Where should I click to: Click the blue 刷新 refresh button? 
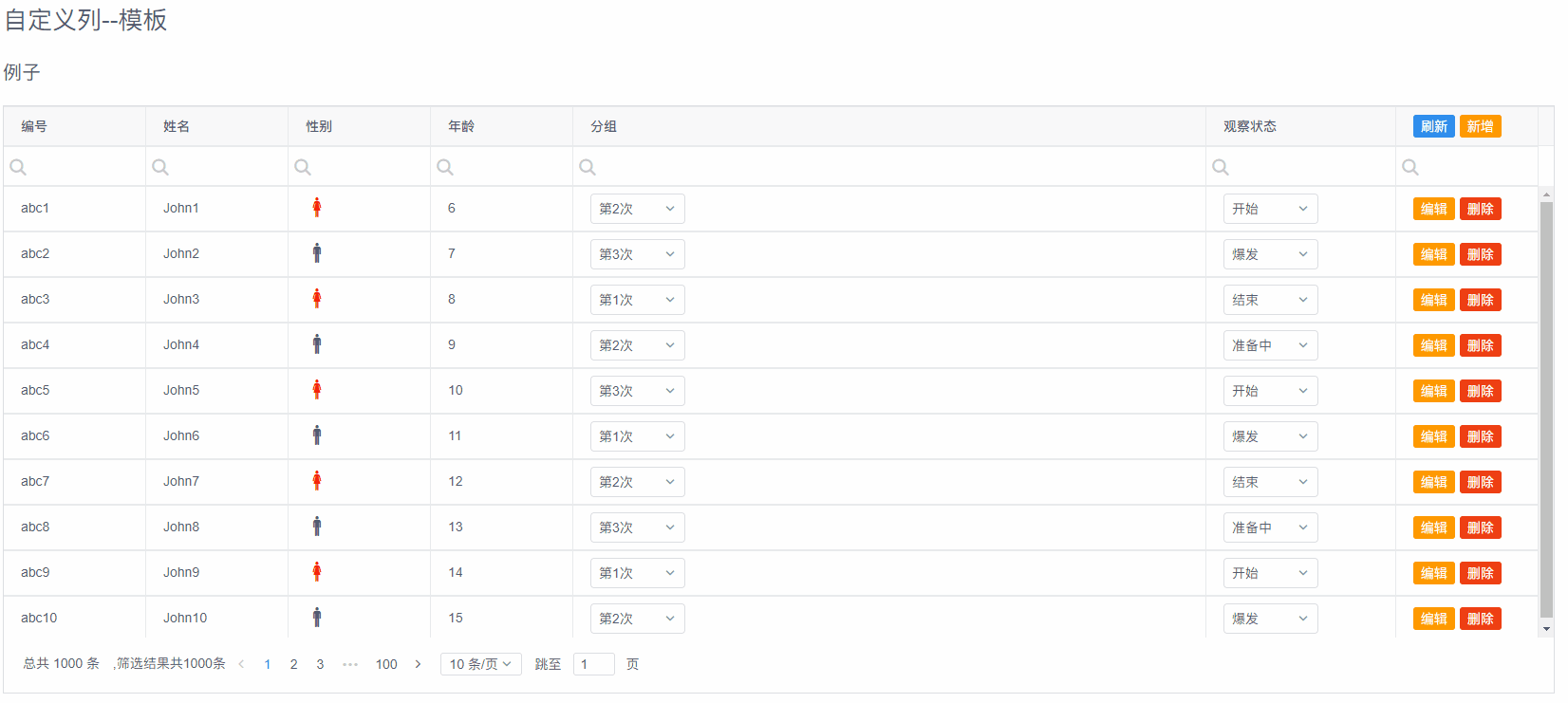(1434, 126)
